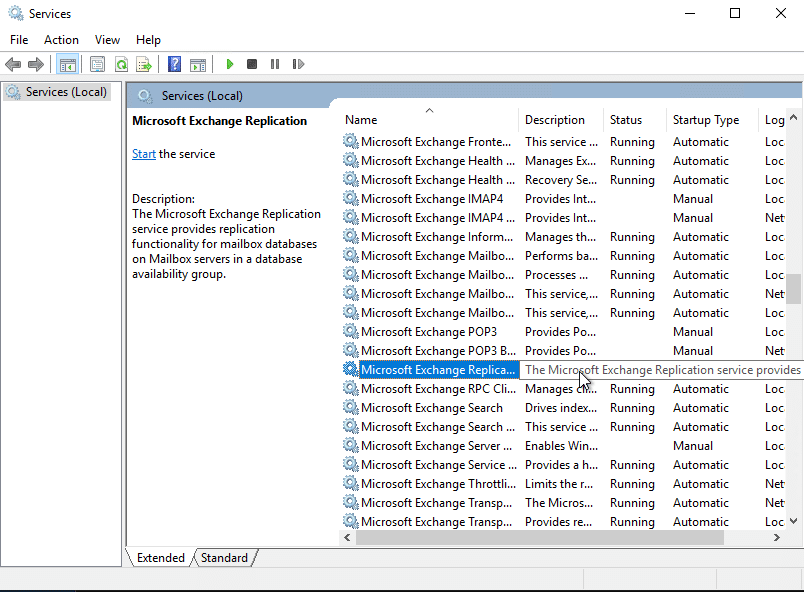
Task: Select Microsoft Exchange Replica... service
Action: 438,369
